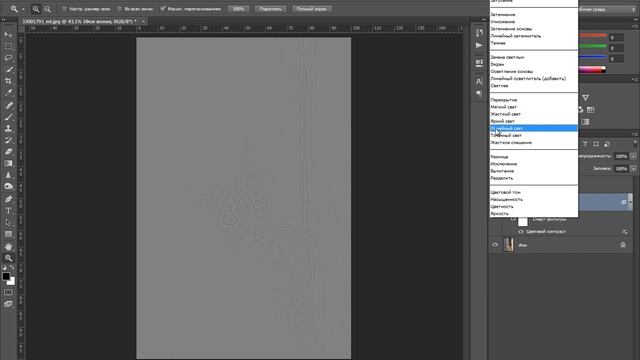Viewport: 640px width, 360px height.
Task: Uncheck 'Масшт. перетаскиванием' checkbox
Action: tap(163, 9)
